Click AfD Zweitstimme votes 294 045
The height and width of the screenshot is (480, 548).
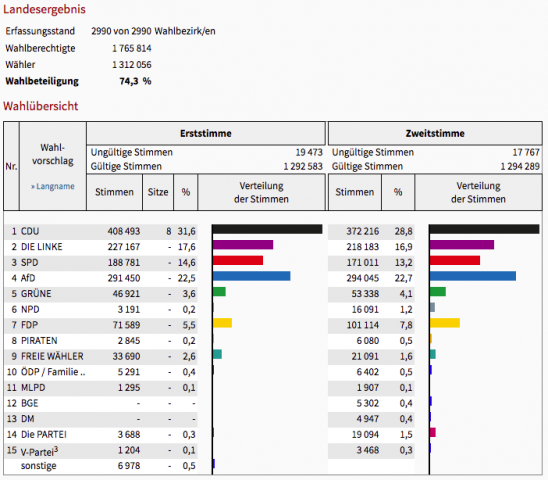(363, 278)
